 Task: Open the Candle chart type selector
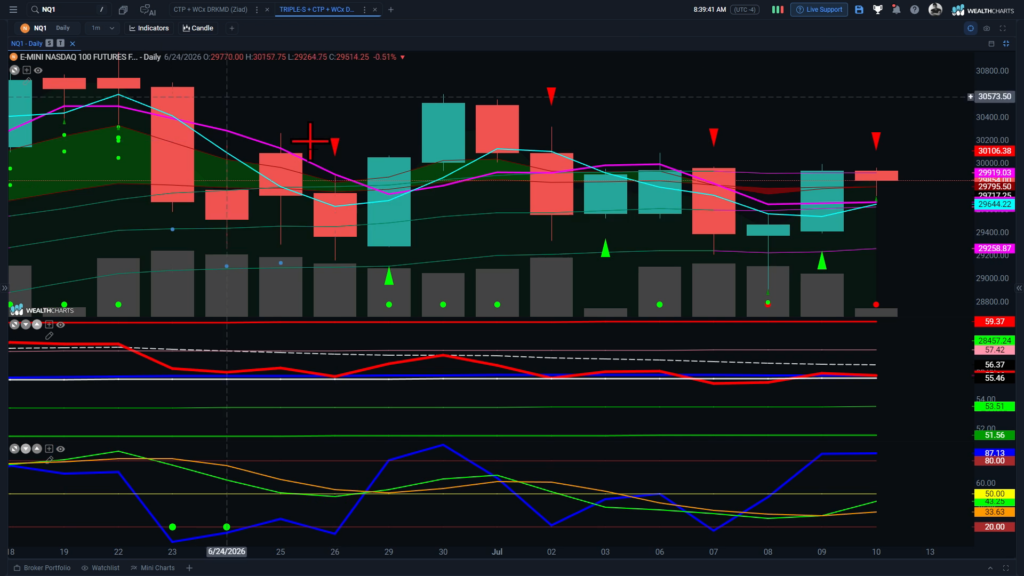198,28
